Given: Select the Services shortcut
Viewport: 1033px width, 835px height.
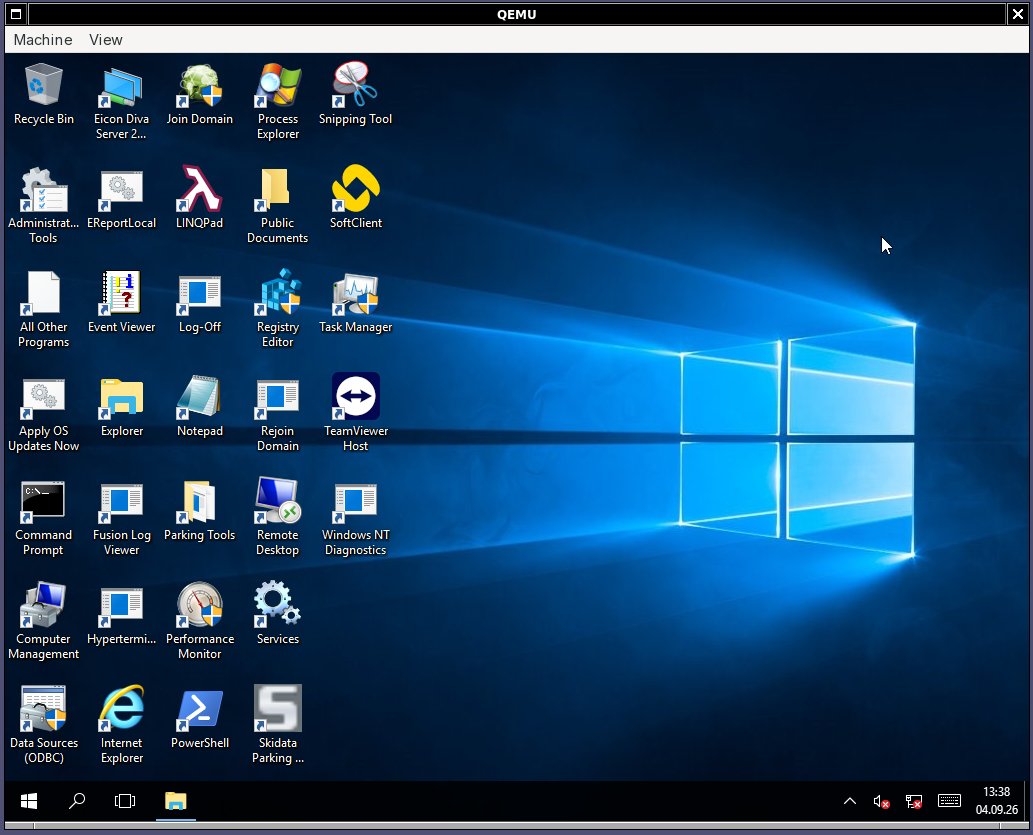Looking at the screenshot, I should pyautogui.click(x=277, y=614).
